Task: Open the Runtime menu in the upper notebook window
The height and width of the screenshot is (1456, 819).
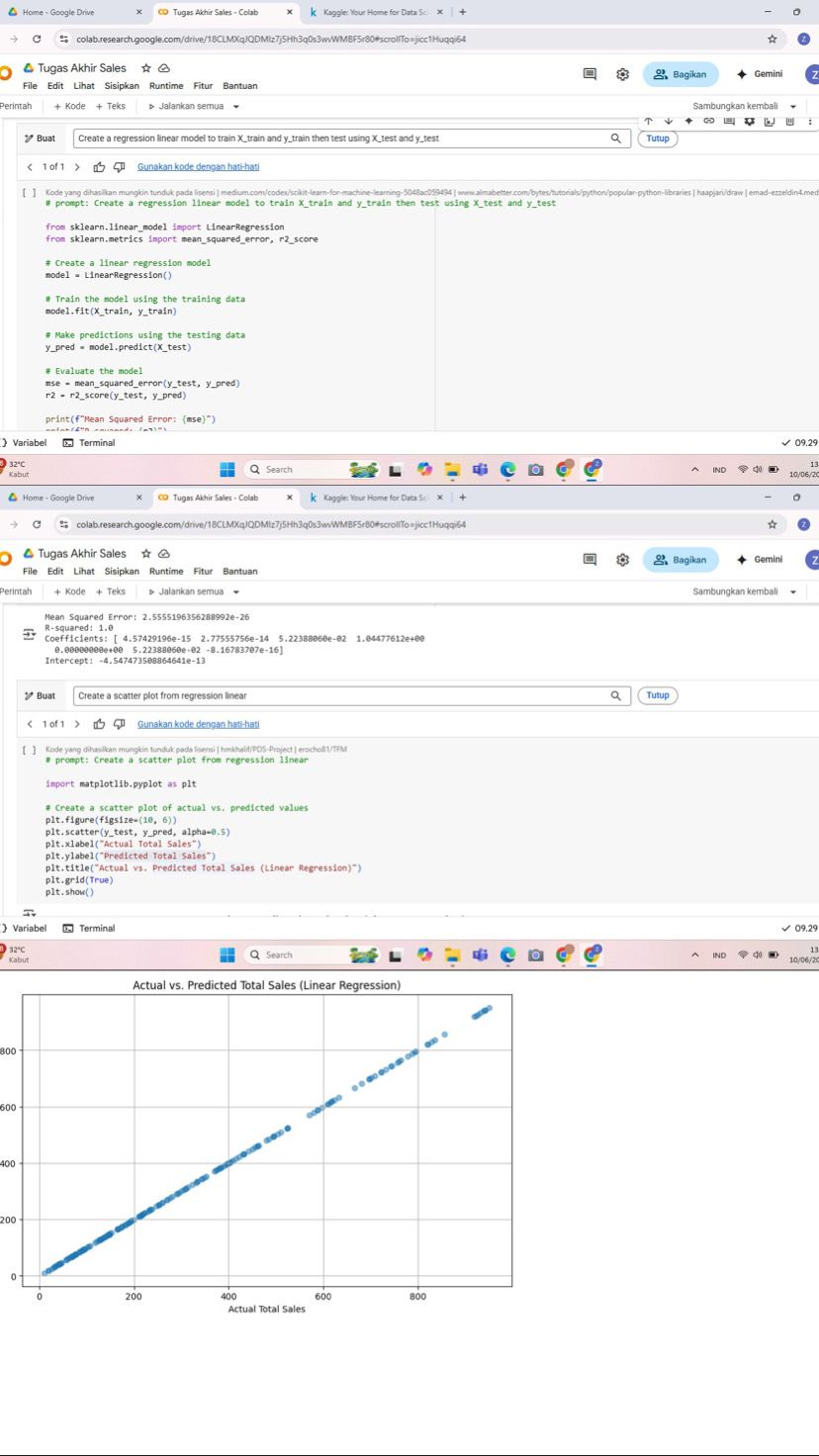Action: tap(166, 86)
